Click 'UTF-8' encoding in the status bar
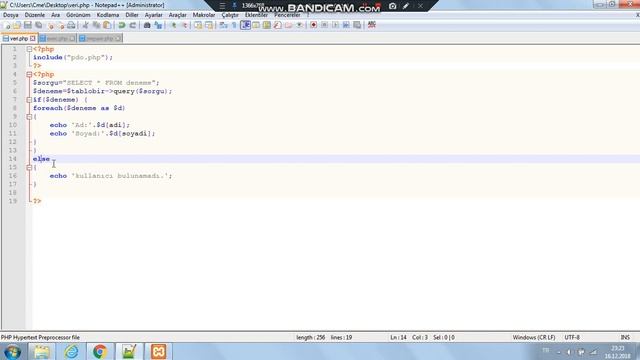The image size is (640, 360). [572, 338]
